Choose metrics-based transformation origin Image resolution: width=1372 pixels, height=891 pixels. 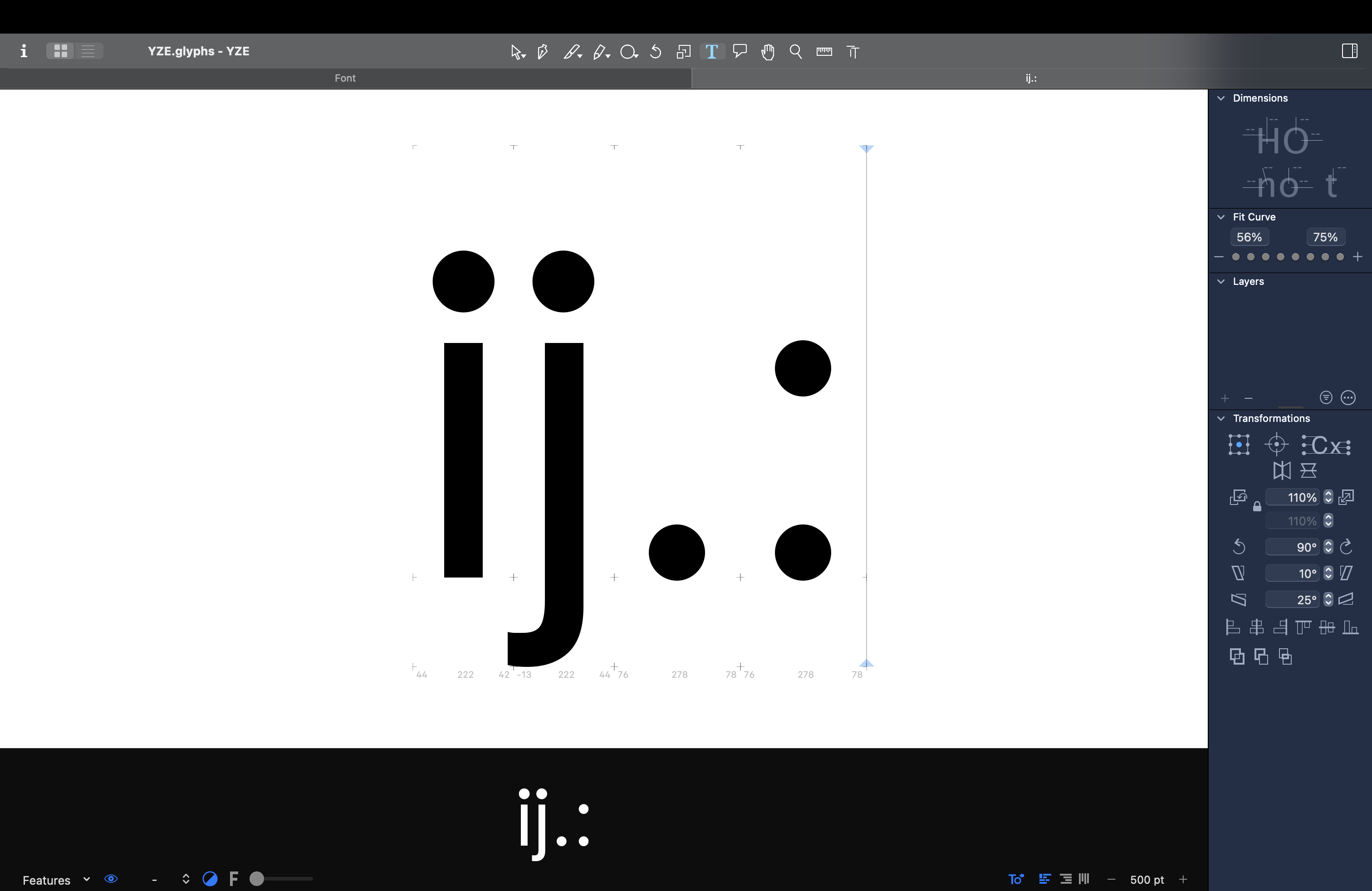pyautogui.click(x=1326, y=445)
